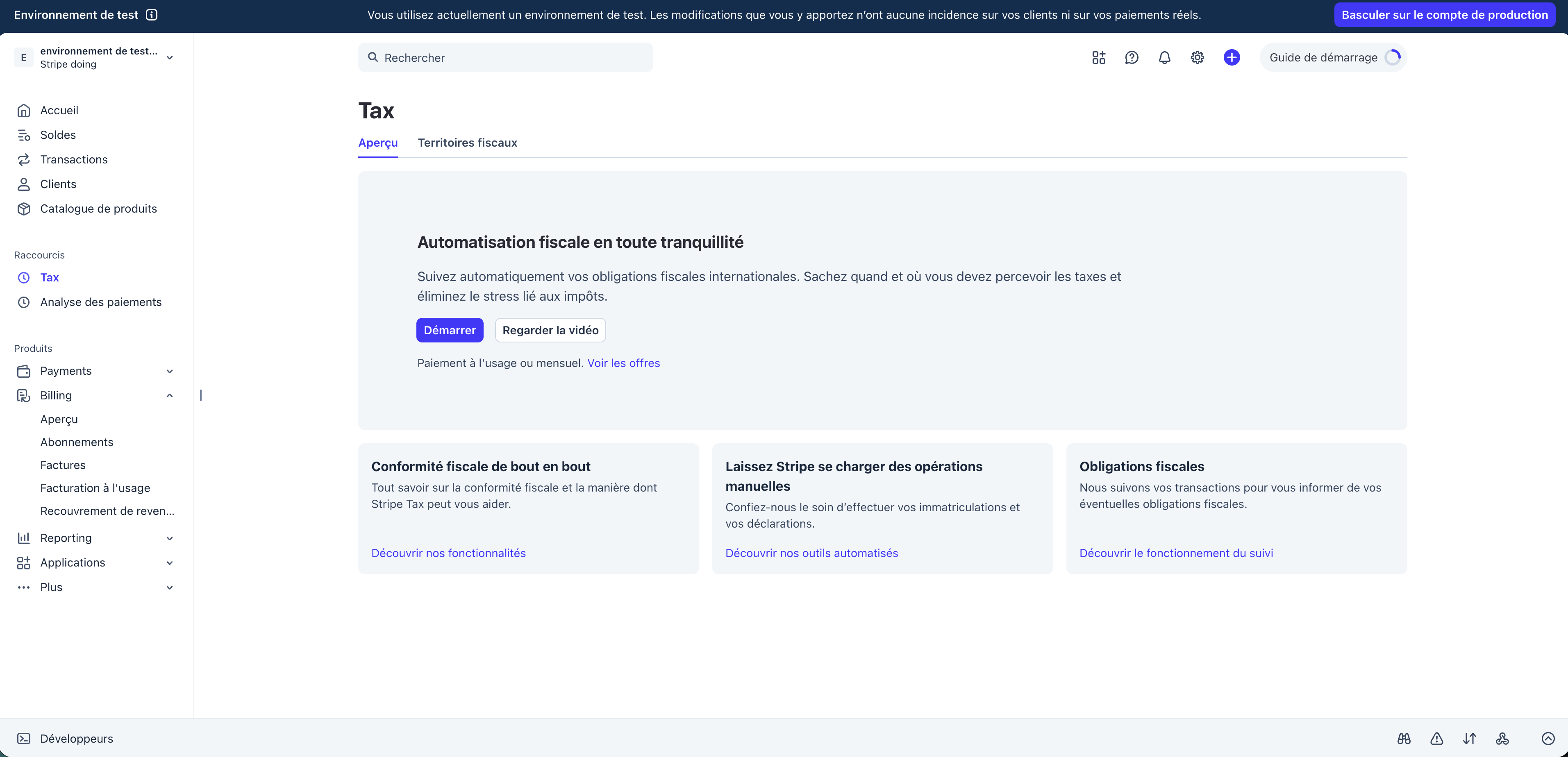Click the Développeurs terminal icon

pyautogui.click(x=24, y=738)
